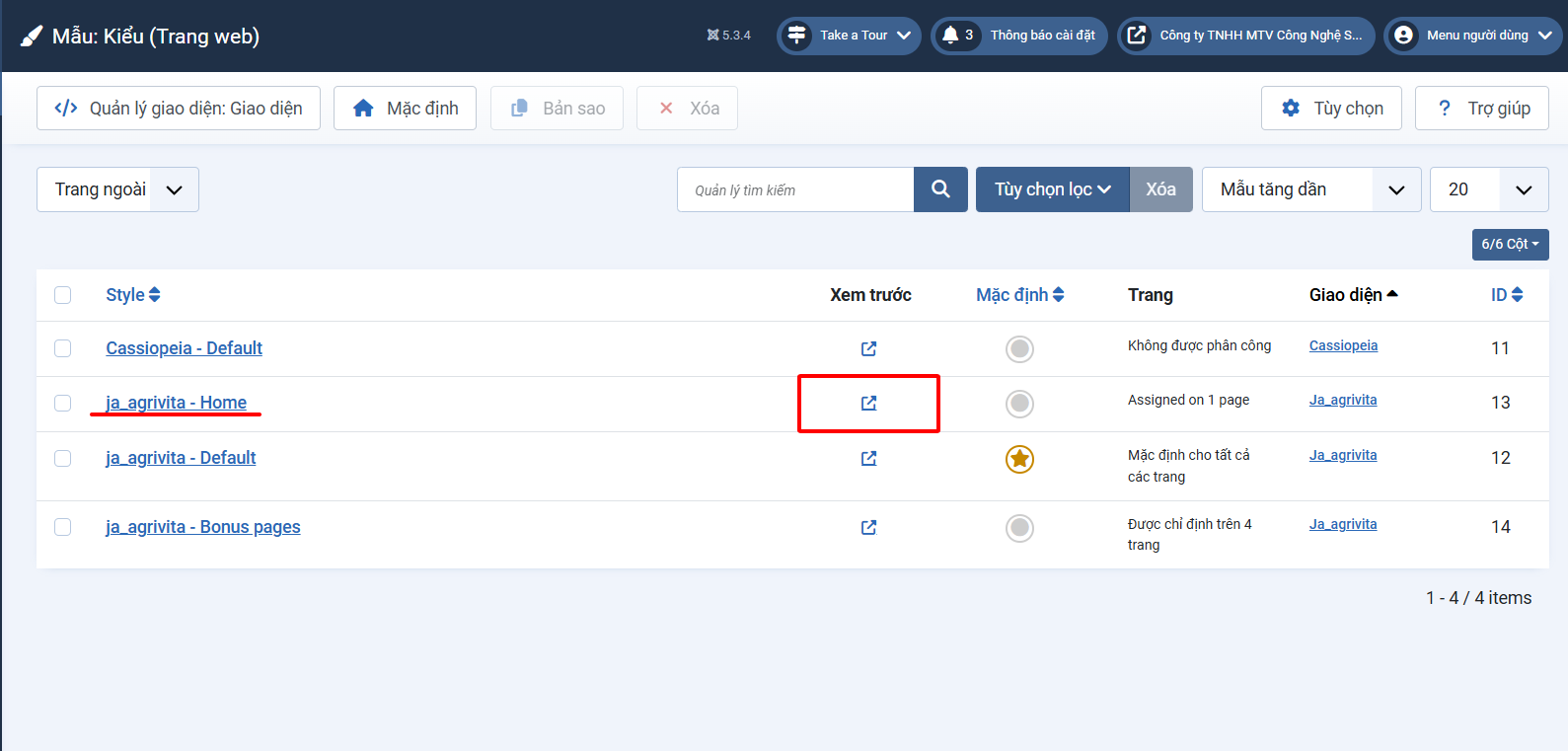Click the search magnifier button
This screenshot has height=751, width=1568.
click(940, 189)
